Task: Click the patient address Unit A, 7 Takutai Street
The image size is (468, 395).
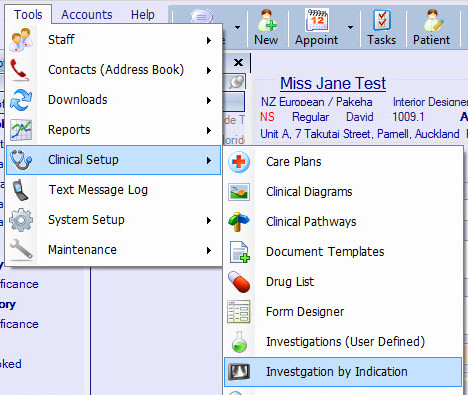Action: (360, 134)
